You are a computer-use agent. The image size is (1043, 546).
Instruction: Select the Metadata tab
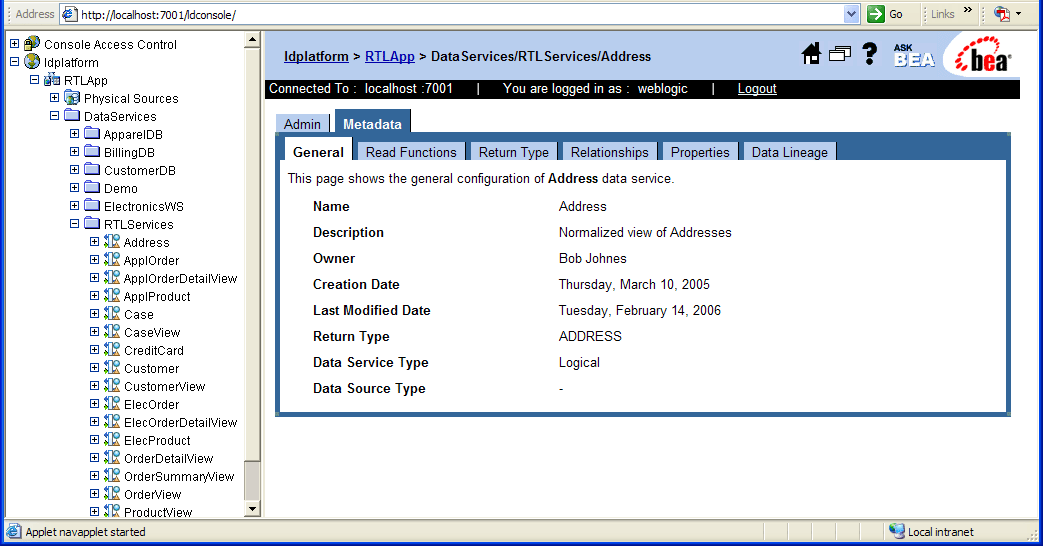pos(372,124)
